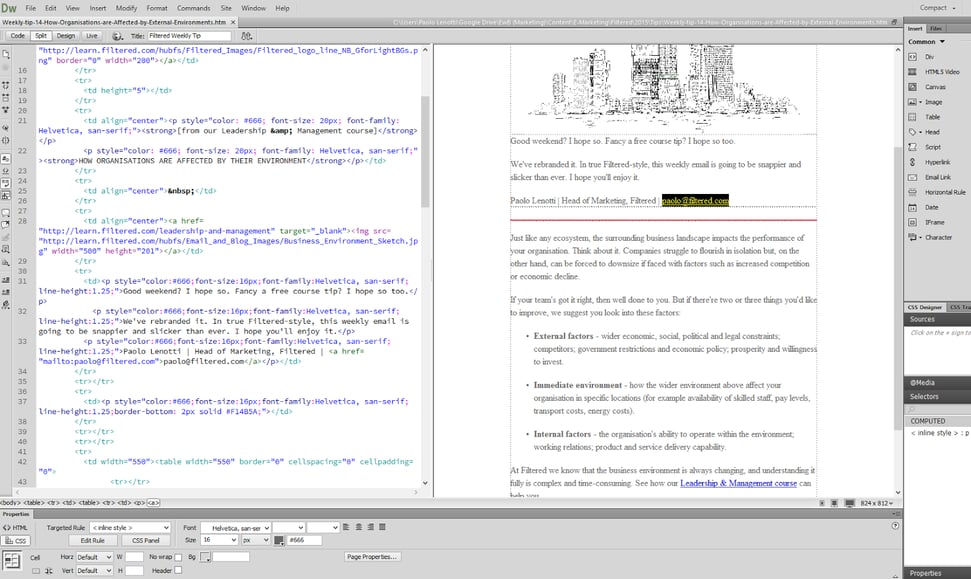Image resolution: width=971 pixels, height=579 pixels.
Task: Insert a Date from the Insert panel
Action: coord(924,207)
